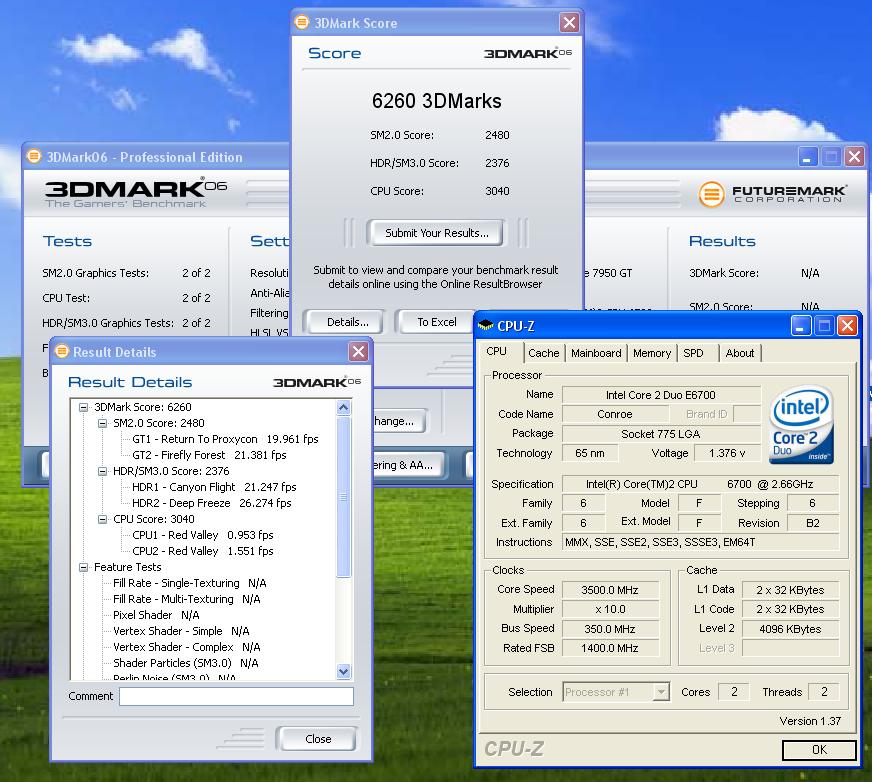Select HDR1 - Canyon Flight row
Viewport: 872px width, 782px height.
click(214, 487)
